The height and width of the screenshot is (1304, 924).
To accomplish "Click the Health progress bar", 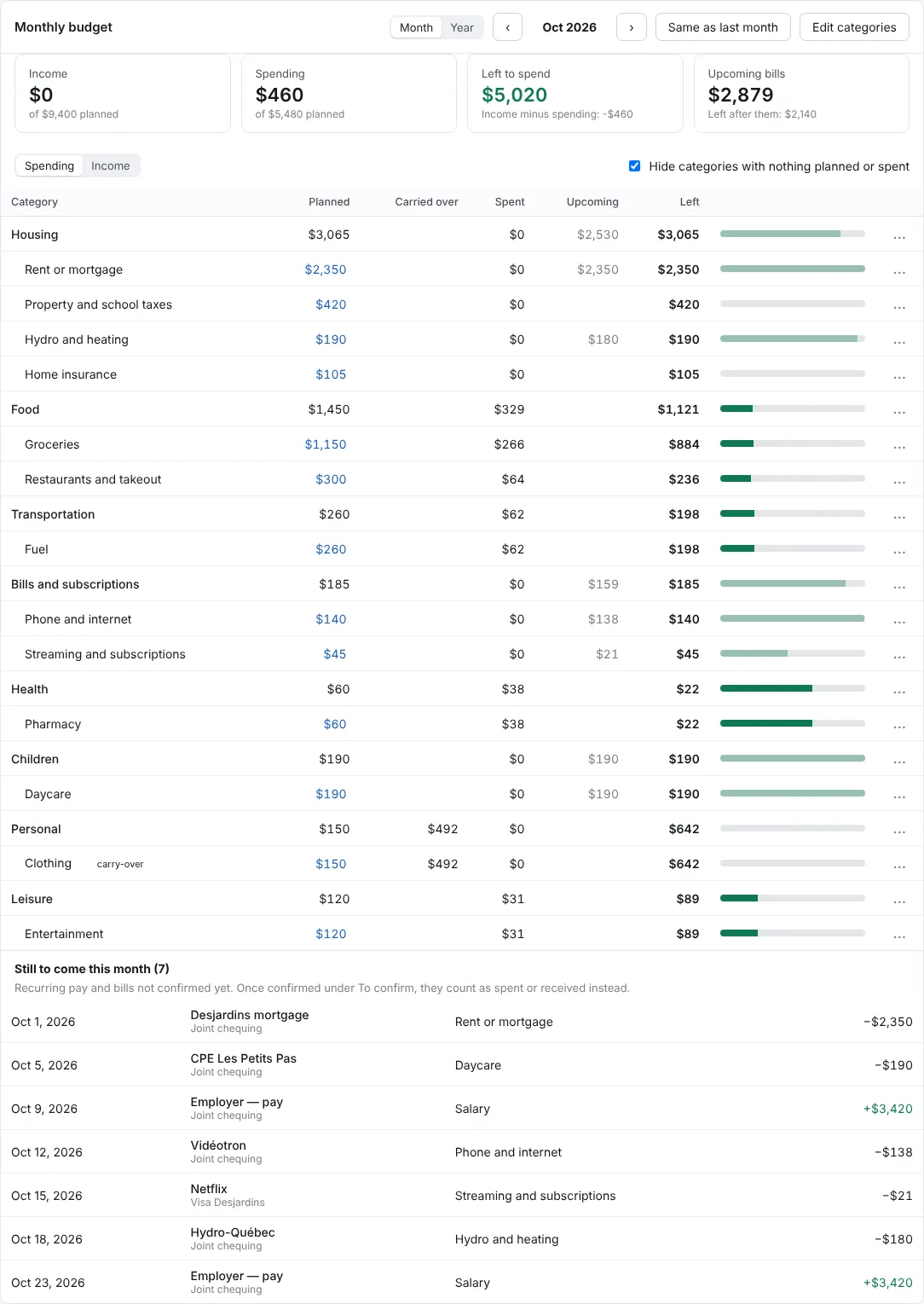I will coord(793,688).
